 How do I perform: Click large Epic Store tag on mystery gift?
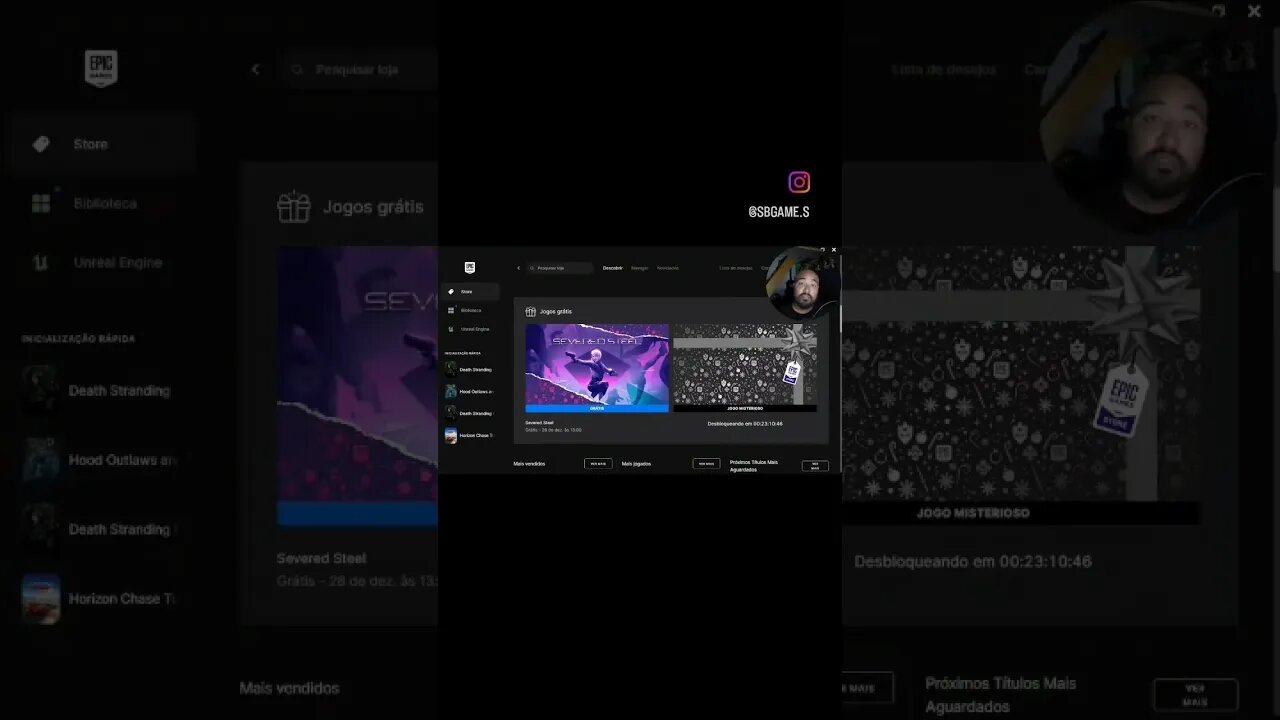click(x=1122, y=399)
